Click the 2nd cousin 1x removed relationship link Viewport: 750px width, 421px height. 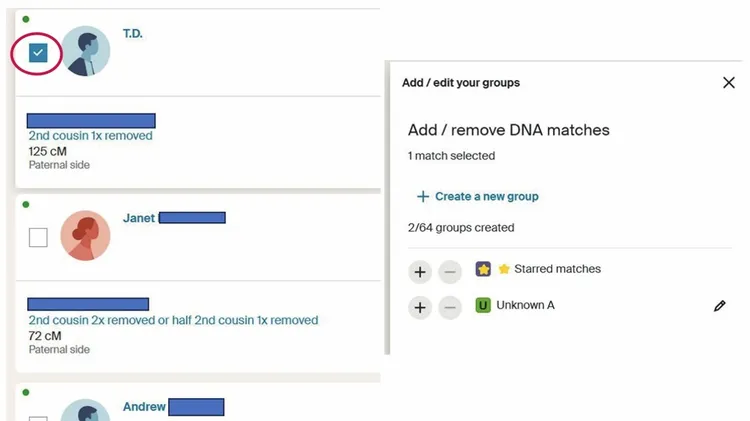click(90, 136)
